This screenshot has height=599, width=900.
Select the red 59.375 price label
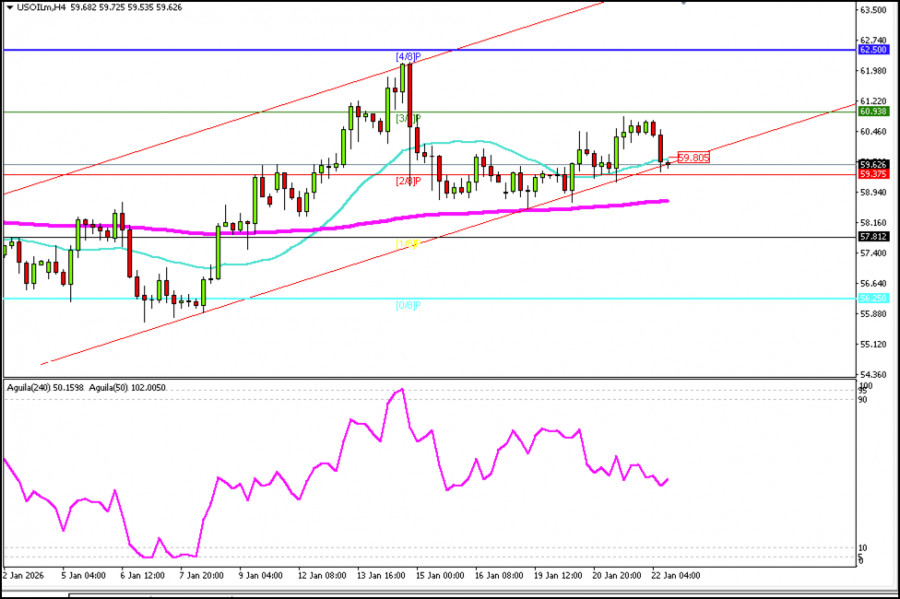pos(873,174)
